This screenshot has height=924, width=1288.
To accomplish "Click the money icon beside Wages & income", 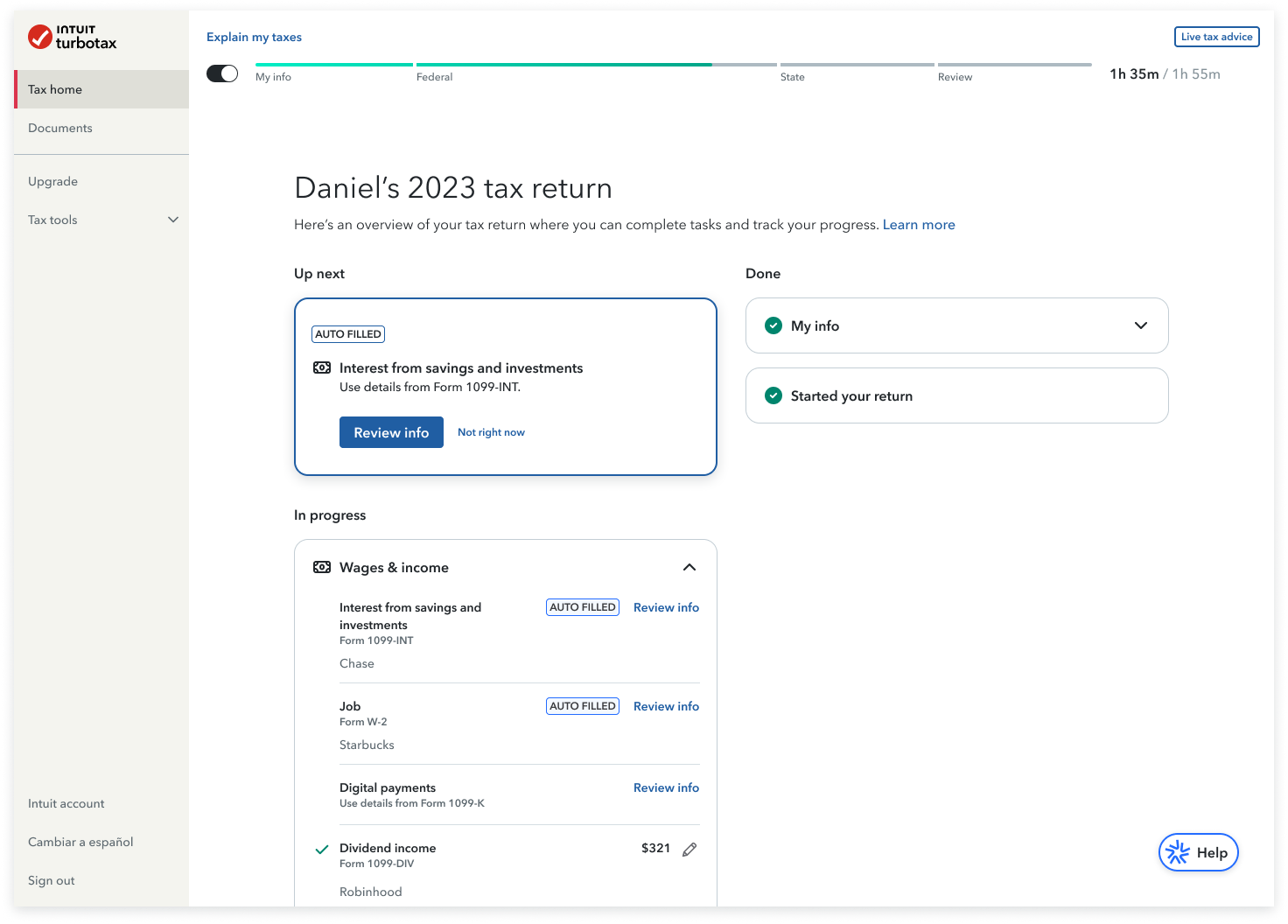I will (322, 568).
